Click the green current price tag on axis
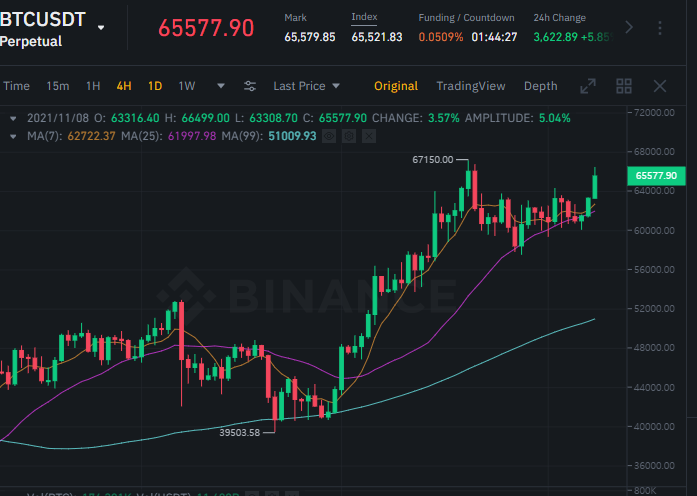The width and height of the screenshot is (697, 496). click(x=656, y=176)
